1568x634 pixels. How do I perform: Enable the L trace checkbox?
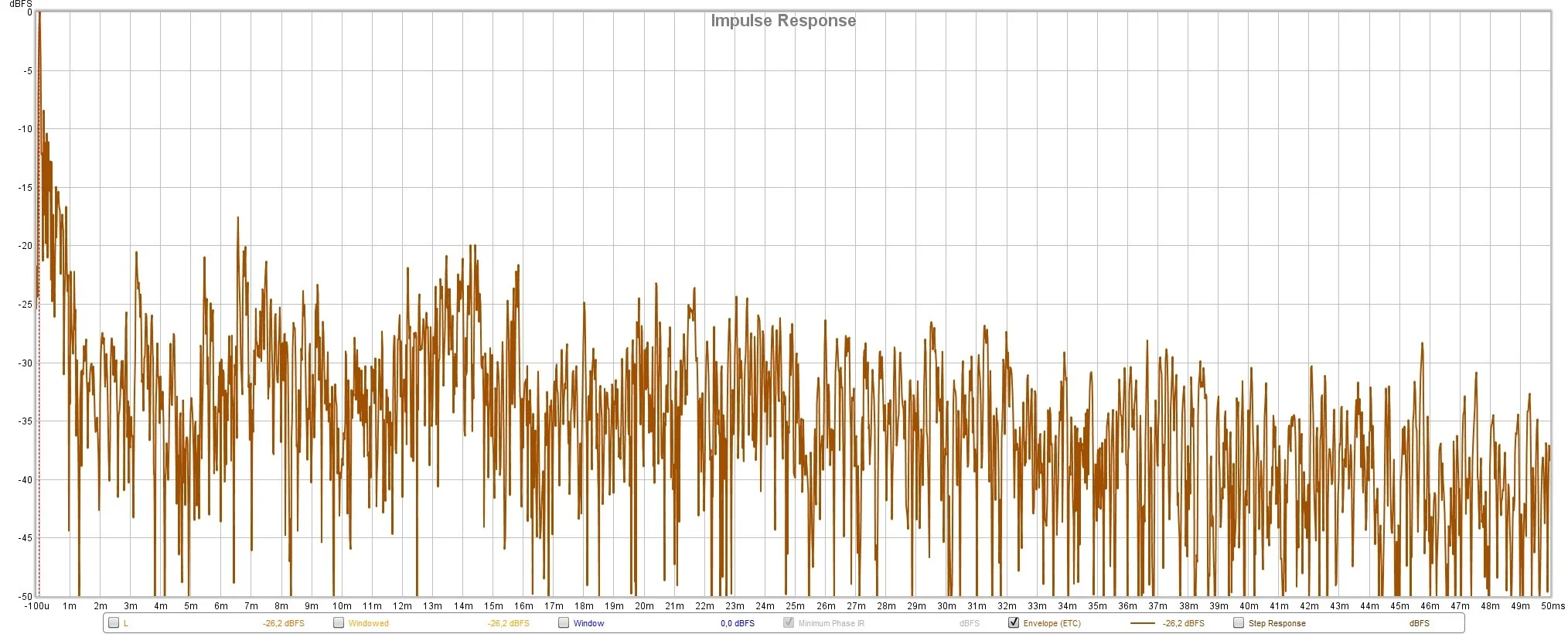tap(114, 622)
